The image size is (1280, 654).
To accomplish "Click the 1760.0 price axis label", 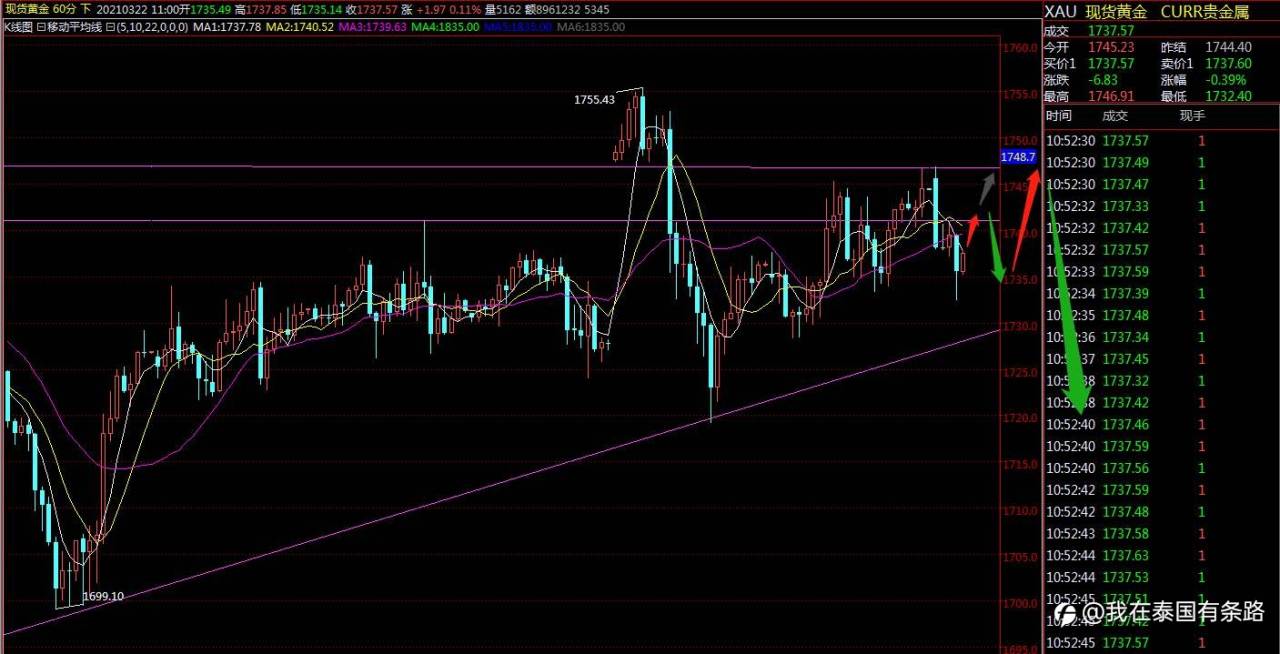I will click(x=1020, y=48).
